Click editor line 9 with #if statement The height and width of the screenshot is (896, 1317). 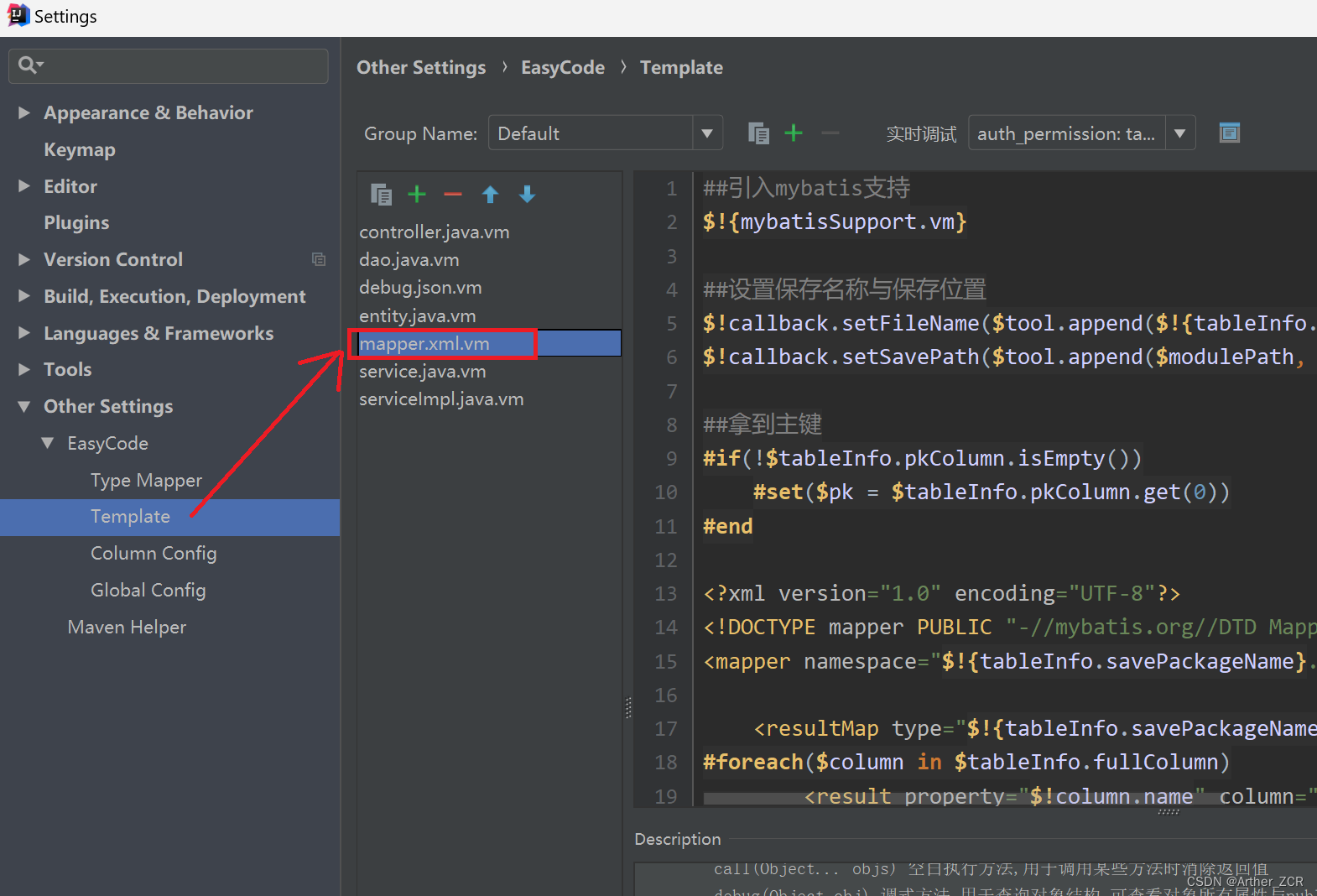pos(922,458)
